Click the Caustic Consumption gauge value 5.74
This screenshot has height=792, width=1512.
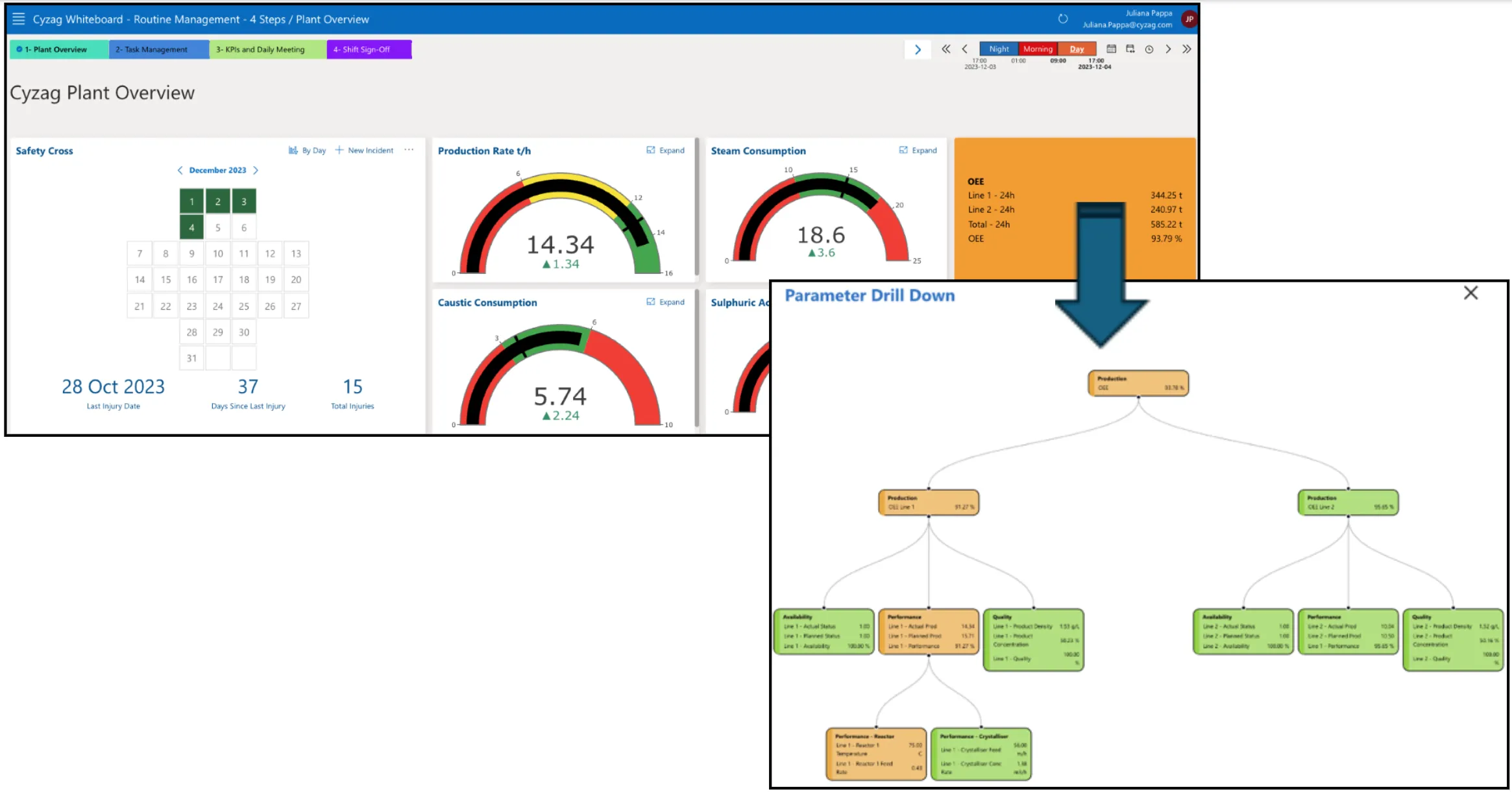560,396
